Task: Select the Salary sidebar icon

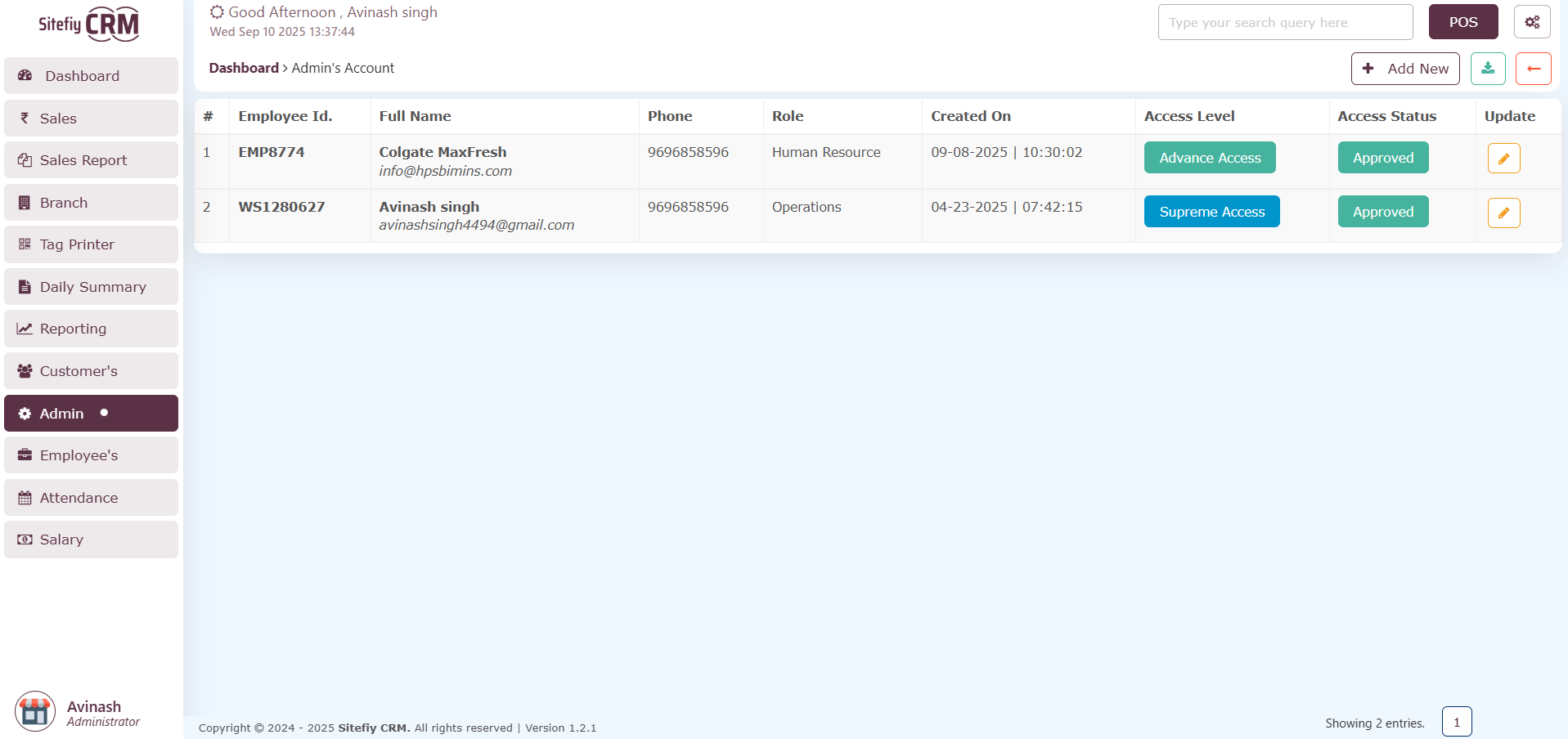Action: [24, 539]
